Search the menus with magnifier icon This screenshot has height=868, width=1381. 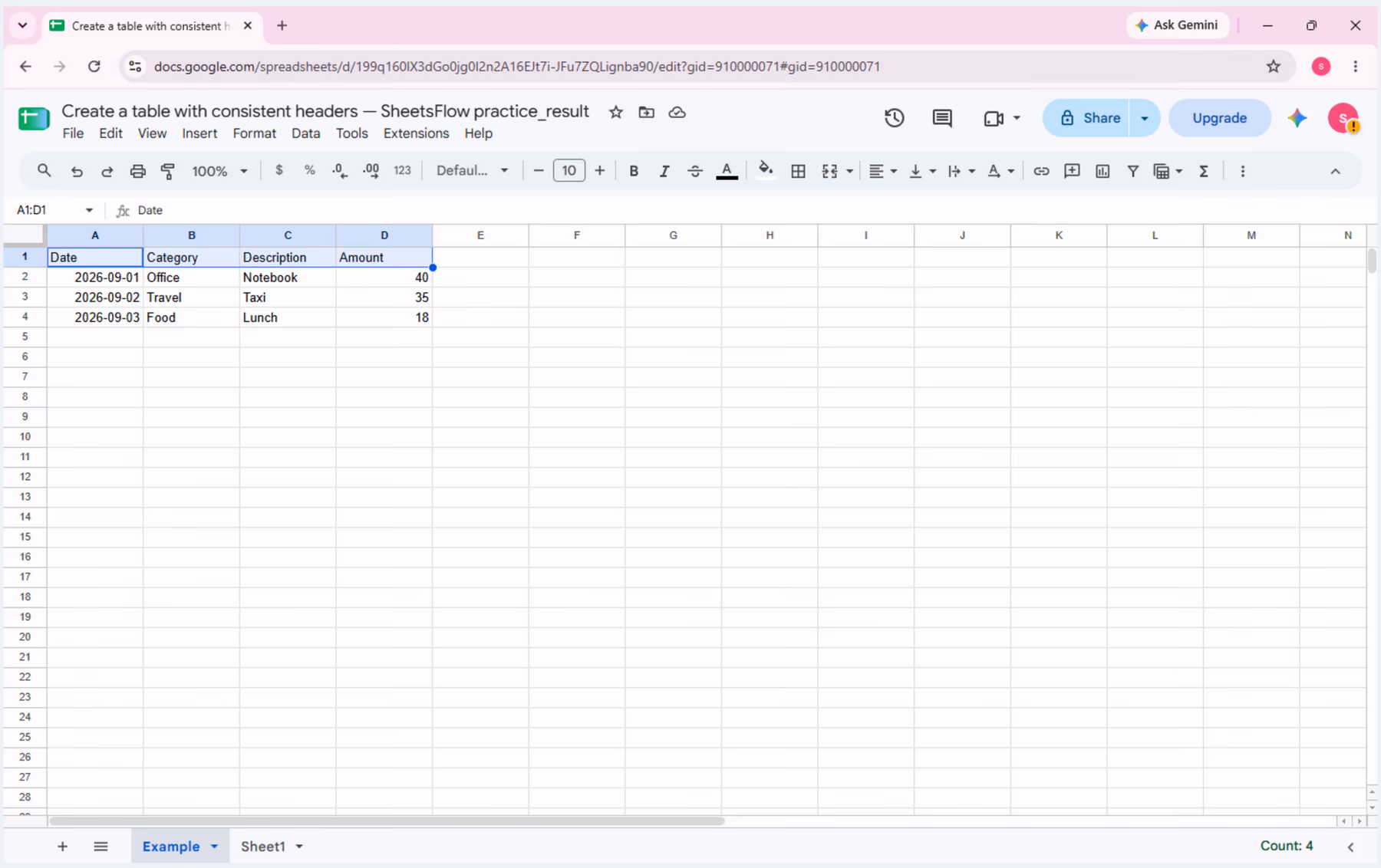[x=44, y=171]
